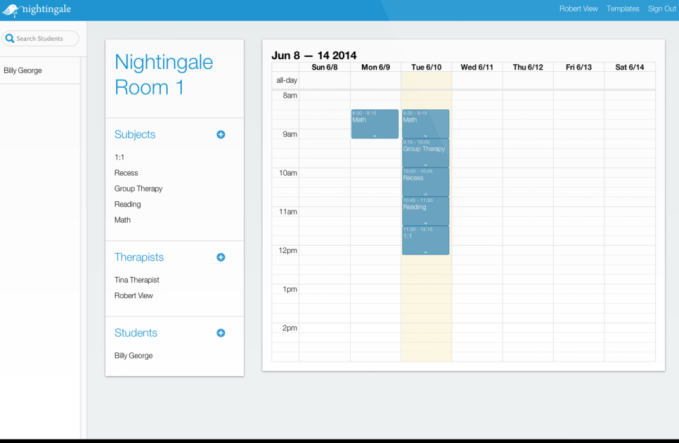Open Tuesday's Group Therapy event
Viewport: 679px width, 443px height.
[426, 153]
